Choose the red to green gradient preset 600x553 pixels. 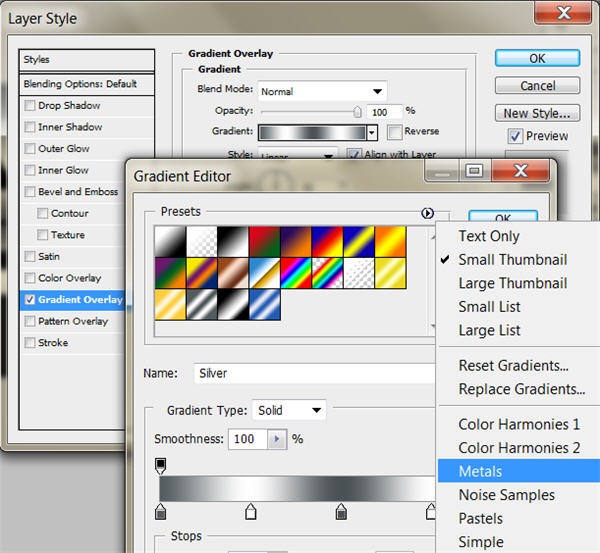tap(264, 240)
